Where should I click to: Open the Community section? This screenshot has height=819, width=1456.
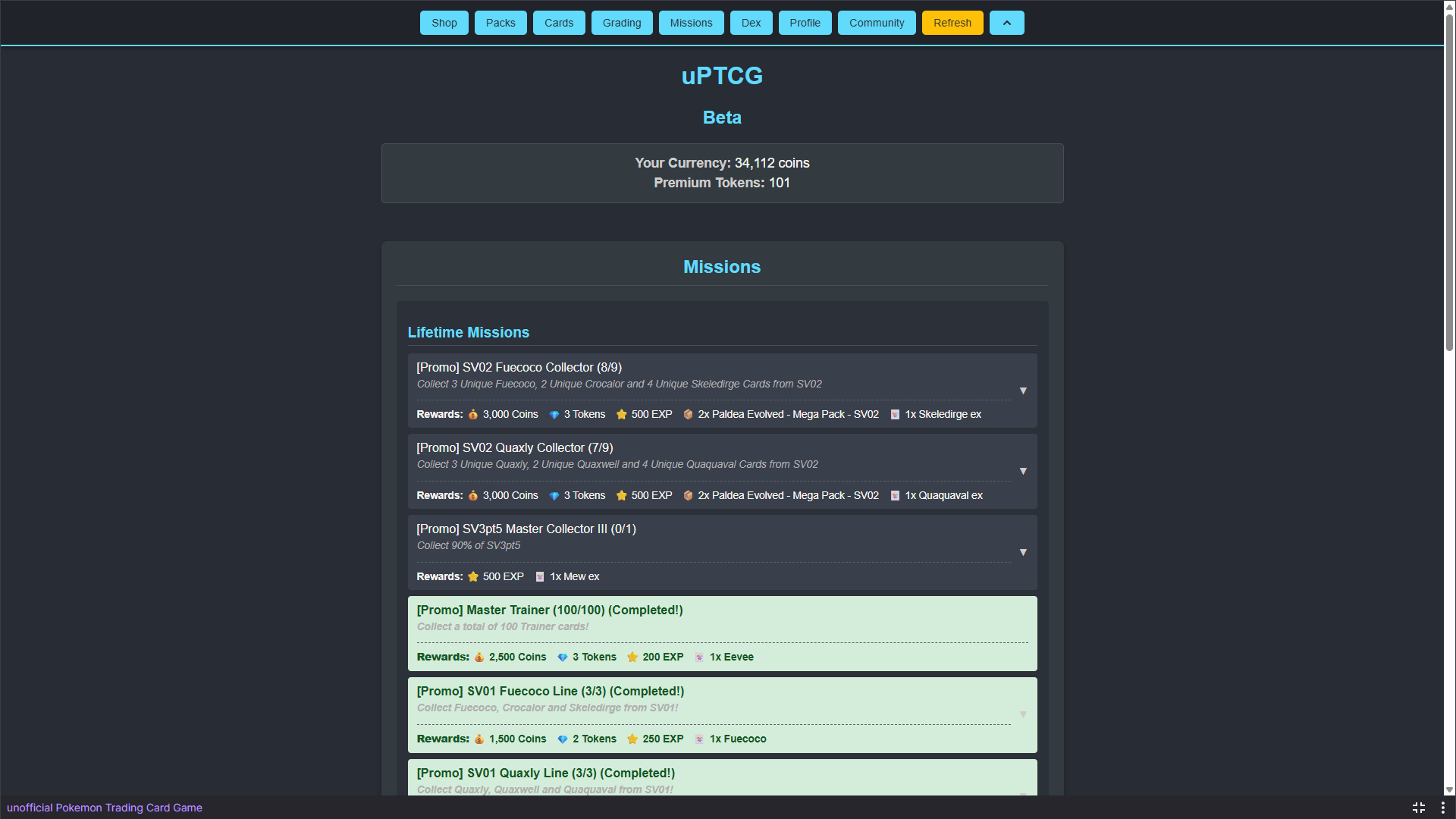pyautogui.click(x=877, y=23)
